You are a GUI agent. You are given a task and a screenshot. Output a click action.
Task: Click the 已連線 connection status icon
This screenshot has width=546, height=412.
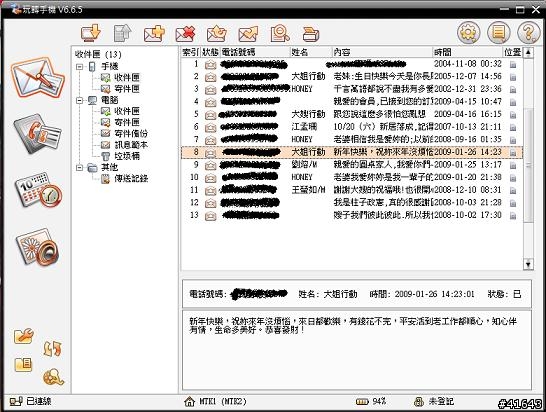pyautogui.click(x=16, y=402)
